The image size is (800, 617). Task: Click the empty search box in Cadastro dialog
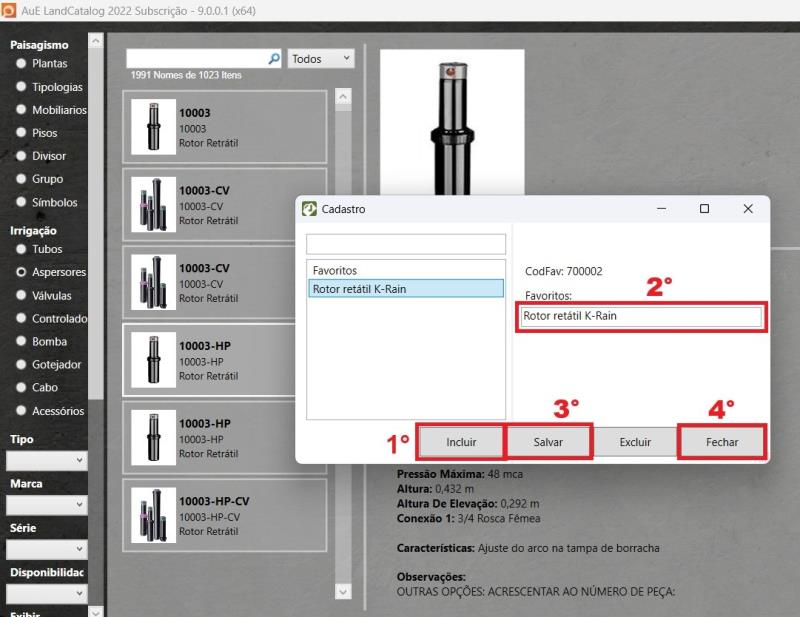pyautogui.click(x=406, y=244)
